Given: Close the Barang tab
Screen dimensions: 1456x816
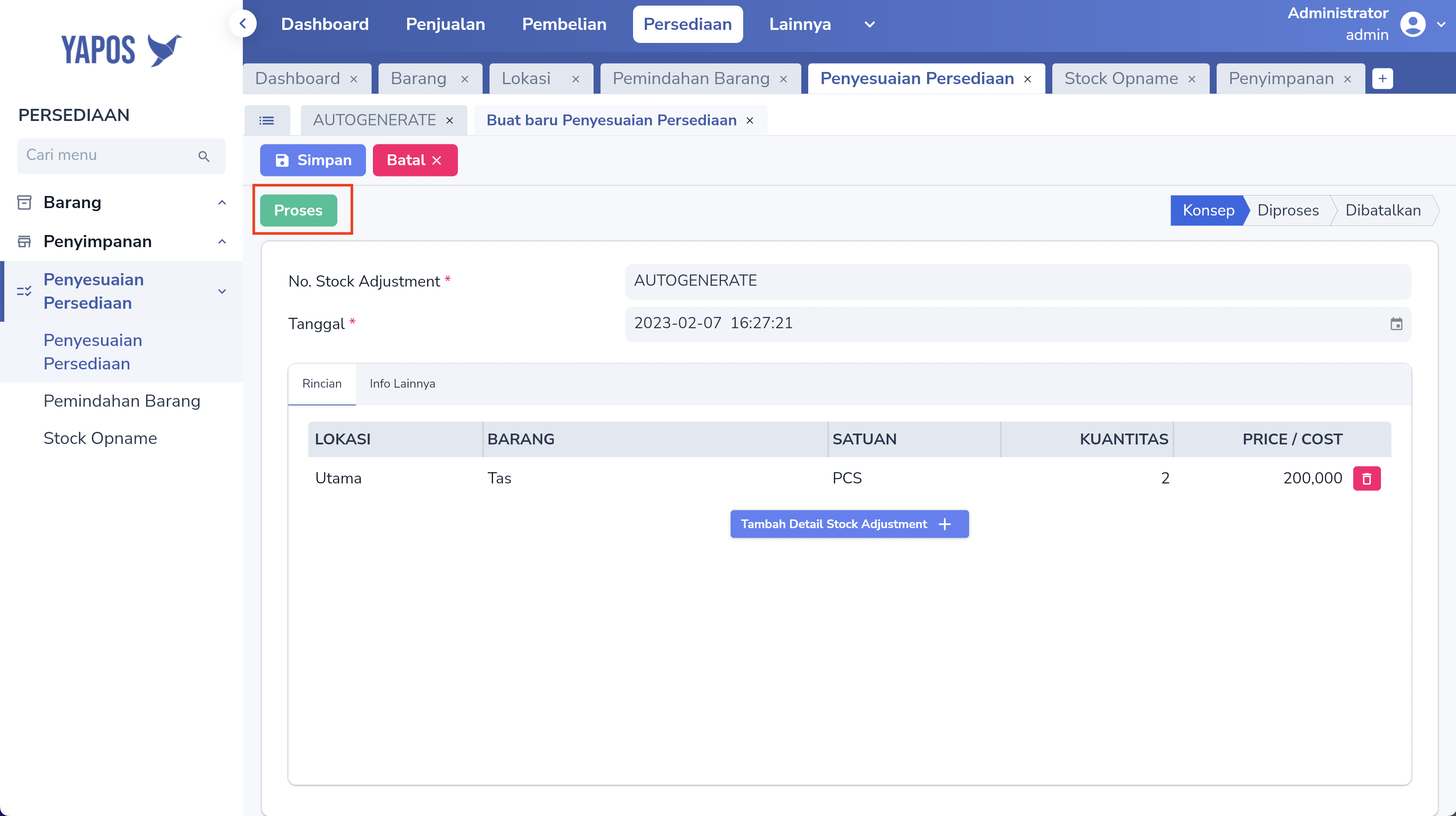Looking at the screenshot, I should tap(465, 79).
